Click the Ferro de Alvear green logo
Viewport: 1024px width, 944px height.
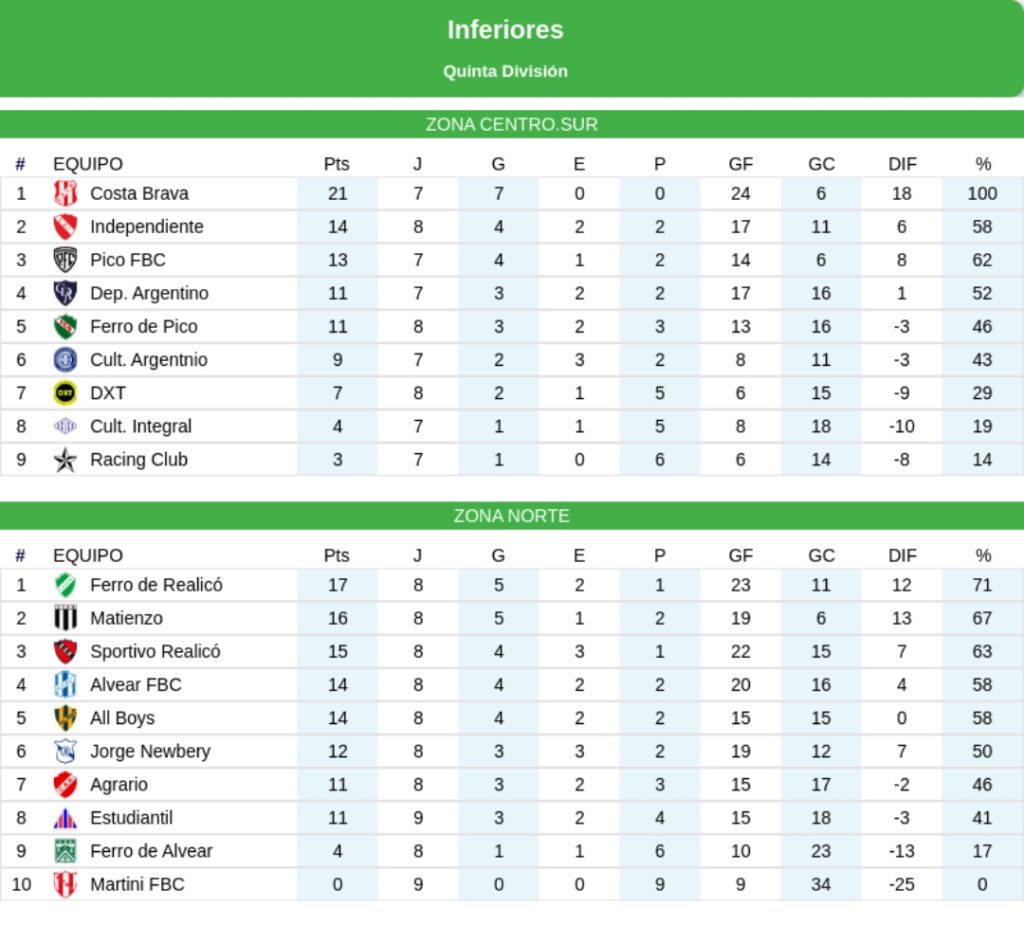click(x=65, y=851)
